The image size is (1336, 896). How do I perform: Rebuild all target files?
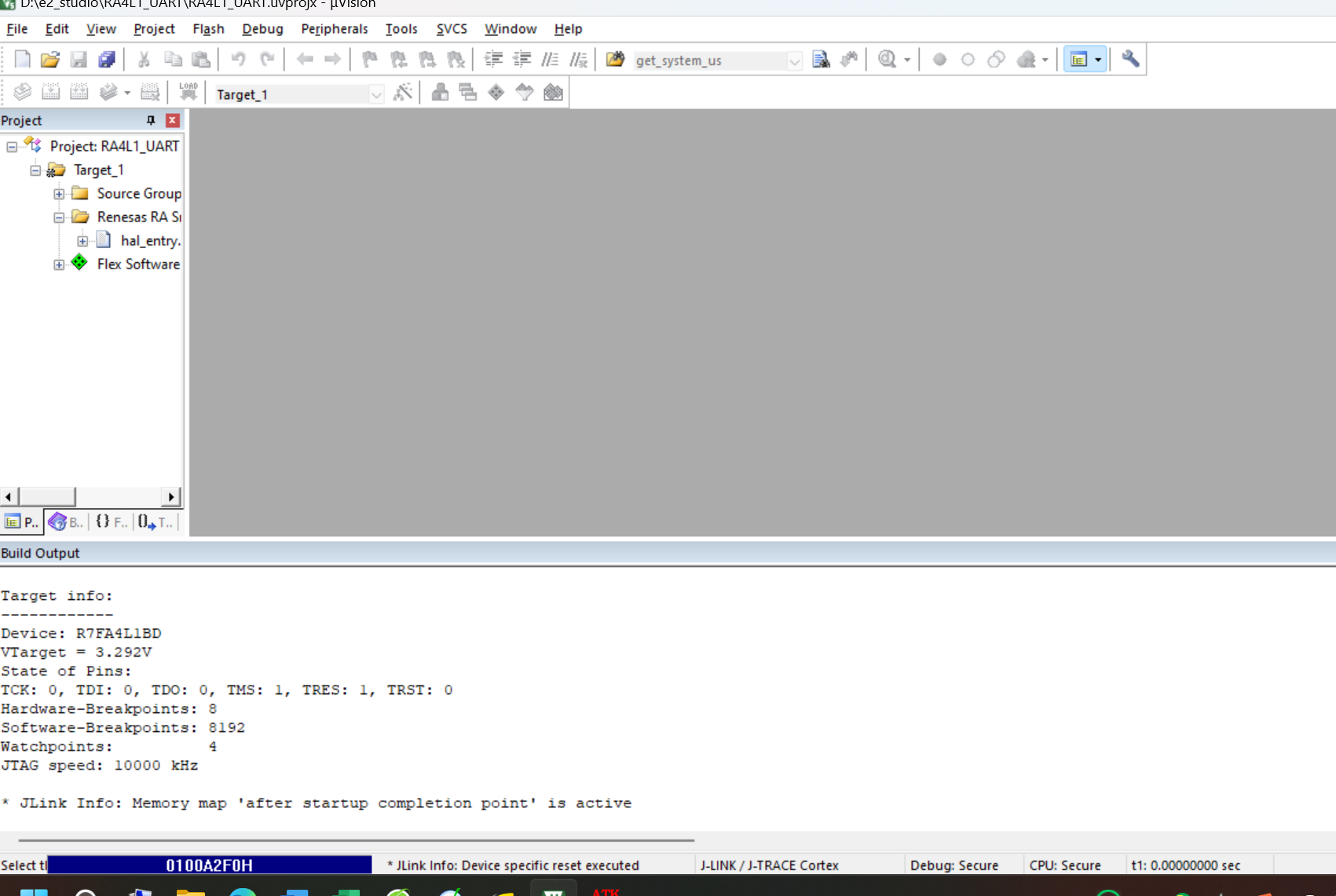[x=79, y=93]
